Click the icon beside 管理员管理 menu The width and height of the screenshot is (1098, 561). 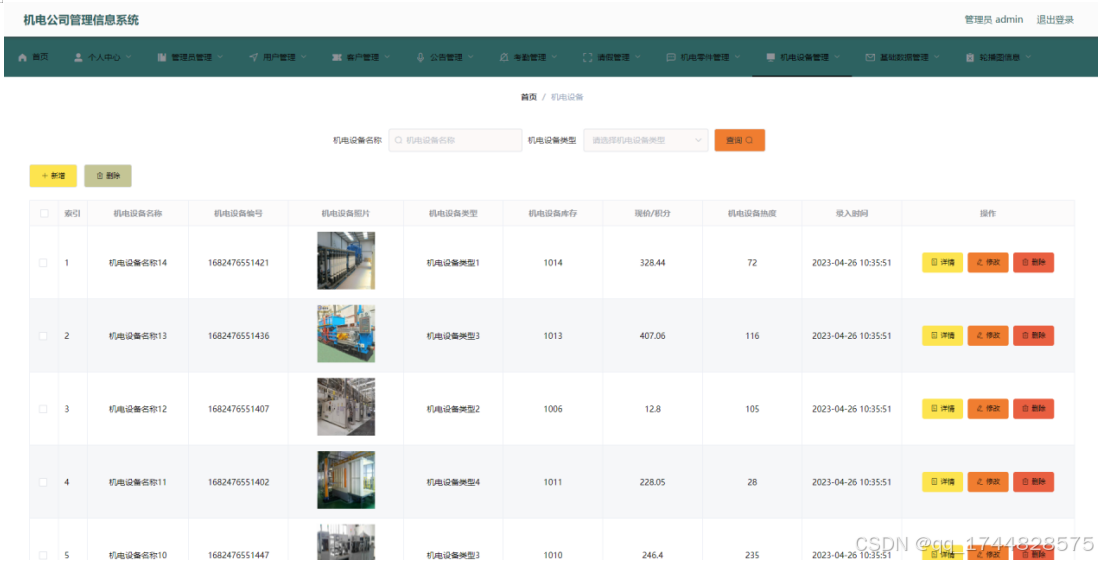point(162,57)
